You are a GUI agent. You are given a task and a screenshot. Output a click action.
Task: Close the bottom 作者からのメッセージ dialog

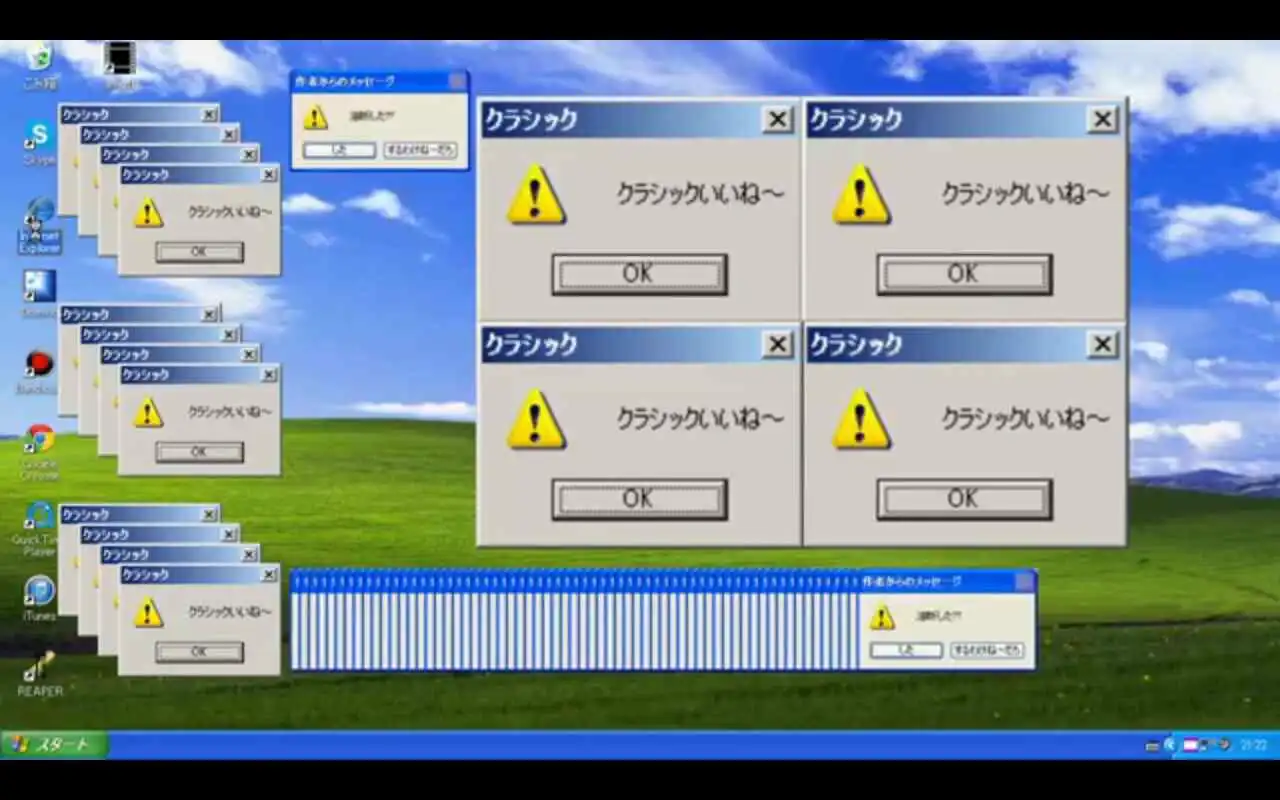pos(1024,581)
